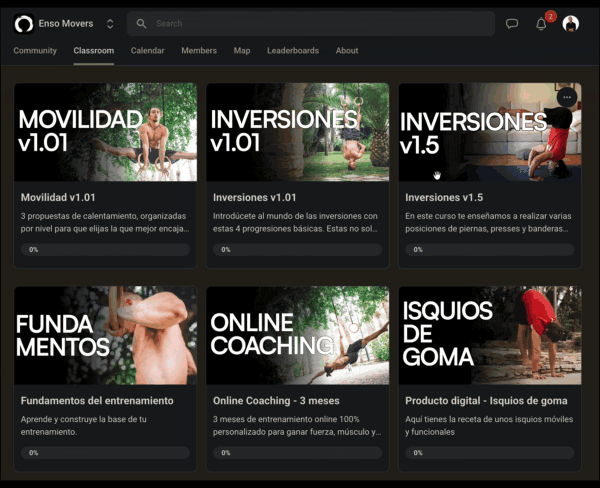Open the Inversiones v1.01 course thumbnail
This screenshot has height=488, width=600.
point(298,132)
